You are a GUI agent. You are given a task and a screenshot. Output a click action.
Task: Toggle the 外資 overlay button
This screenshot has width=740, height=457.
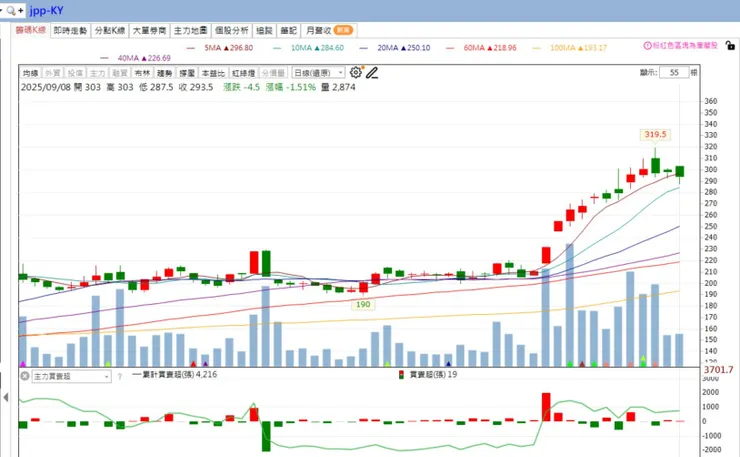(52, 73)
